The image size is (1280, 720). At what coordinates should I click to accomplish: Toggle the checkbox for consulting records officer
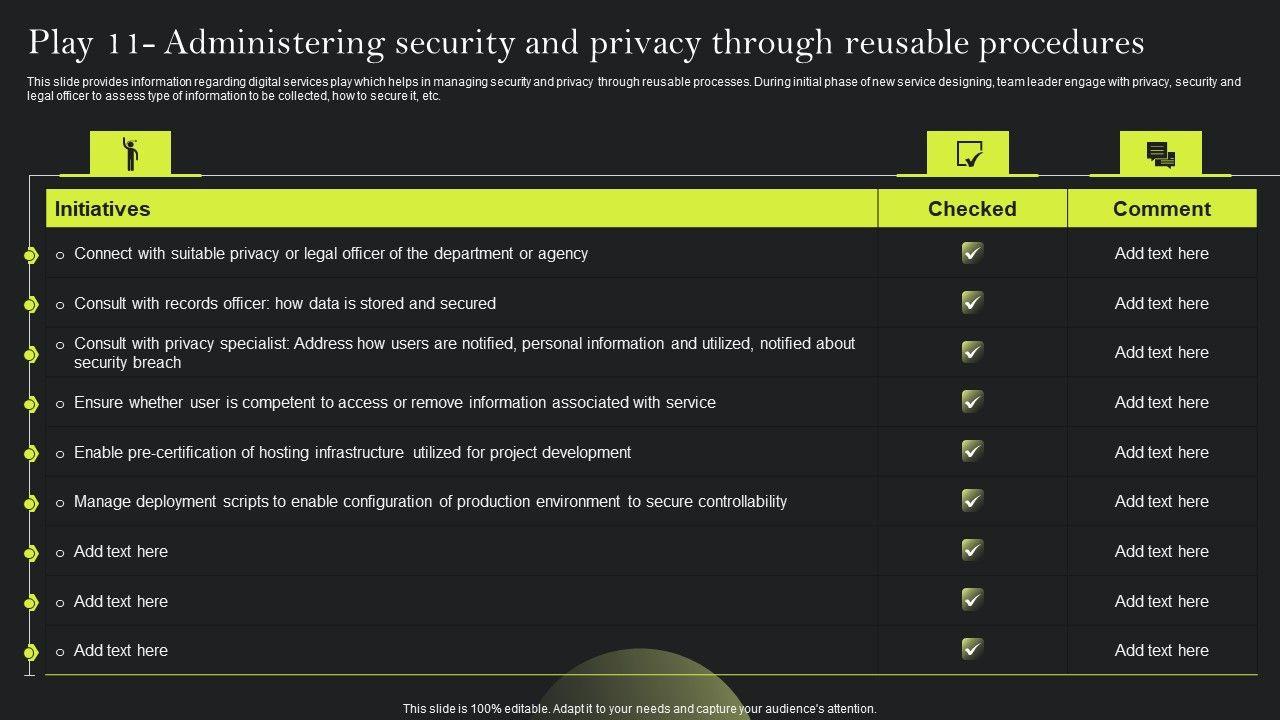coord(972,302)
